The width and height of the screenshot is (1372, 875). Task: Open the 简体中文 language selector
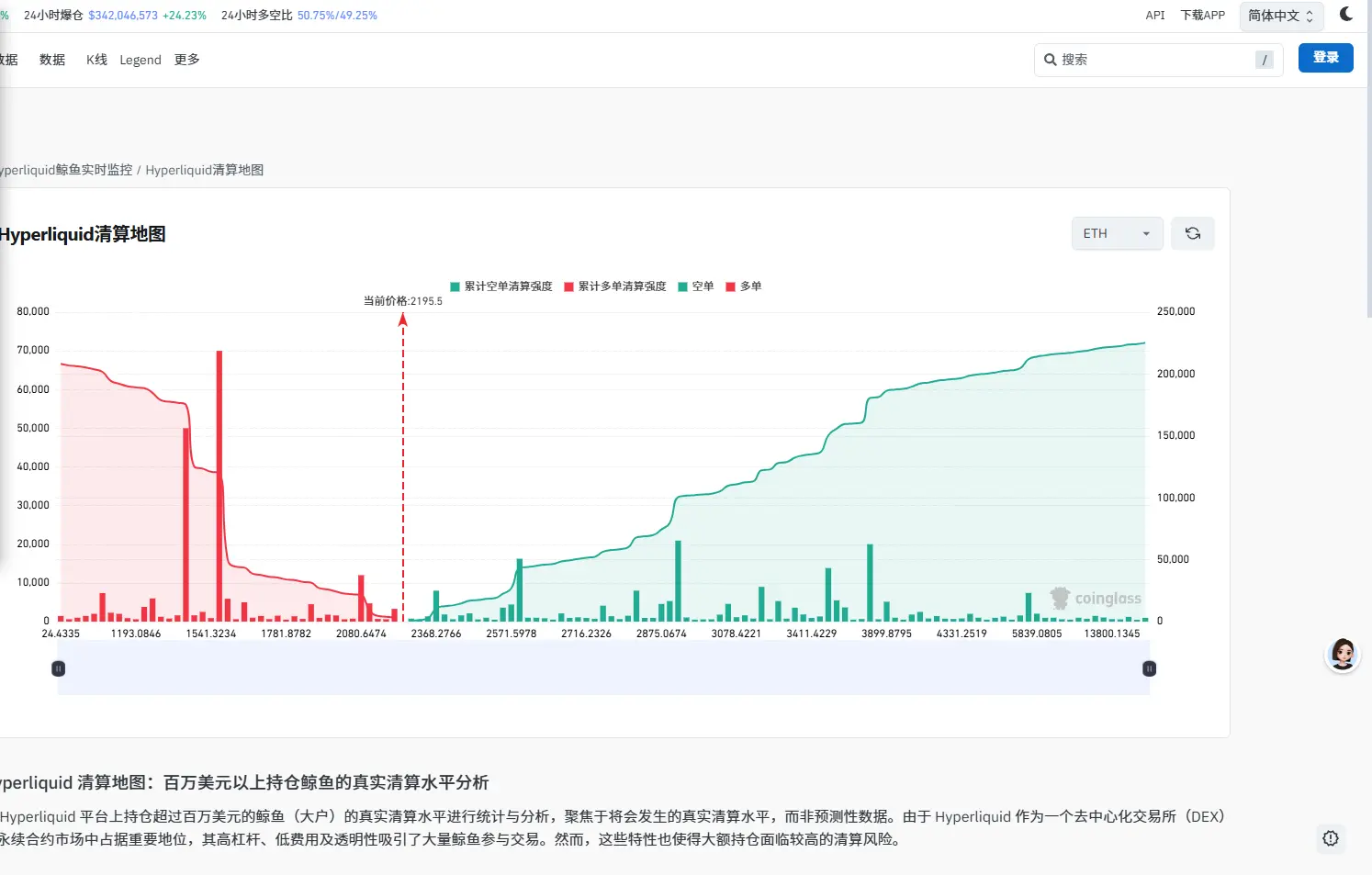pyautogui.click(x=1281, y=16)
